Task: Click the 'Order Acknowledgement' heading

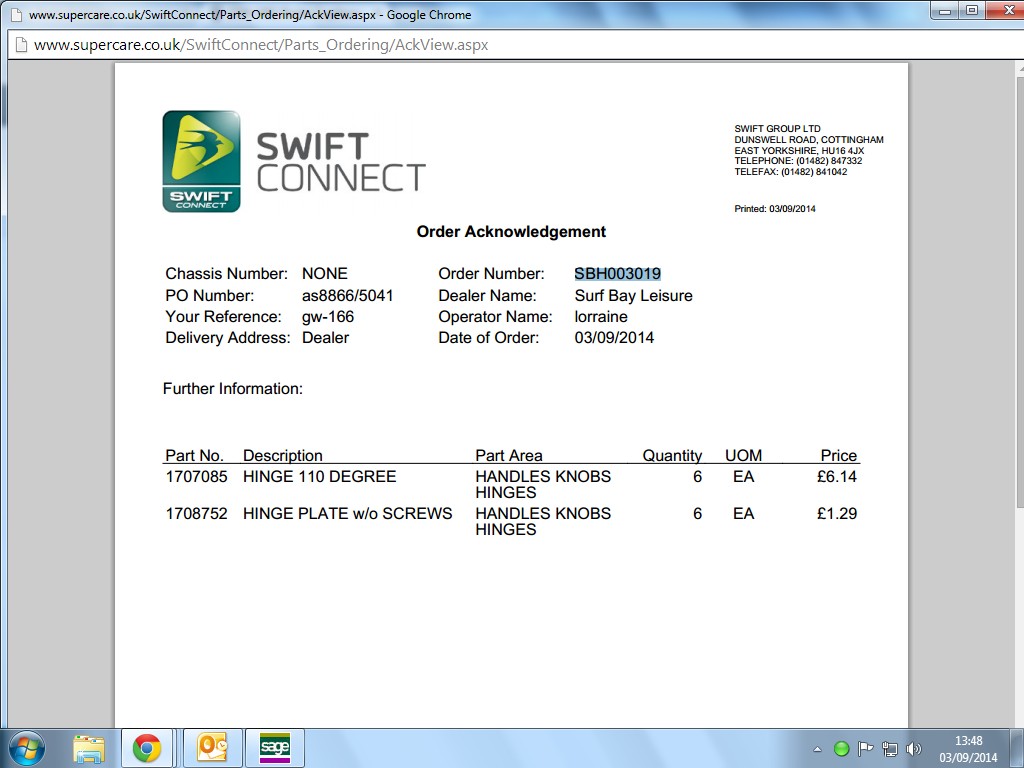Action: pos(511,232)
